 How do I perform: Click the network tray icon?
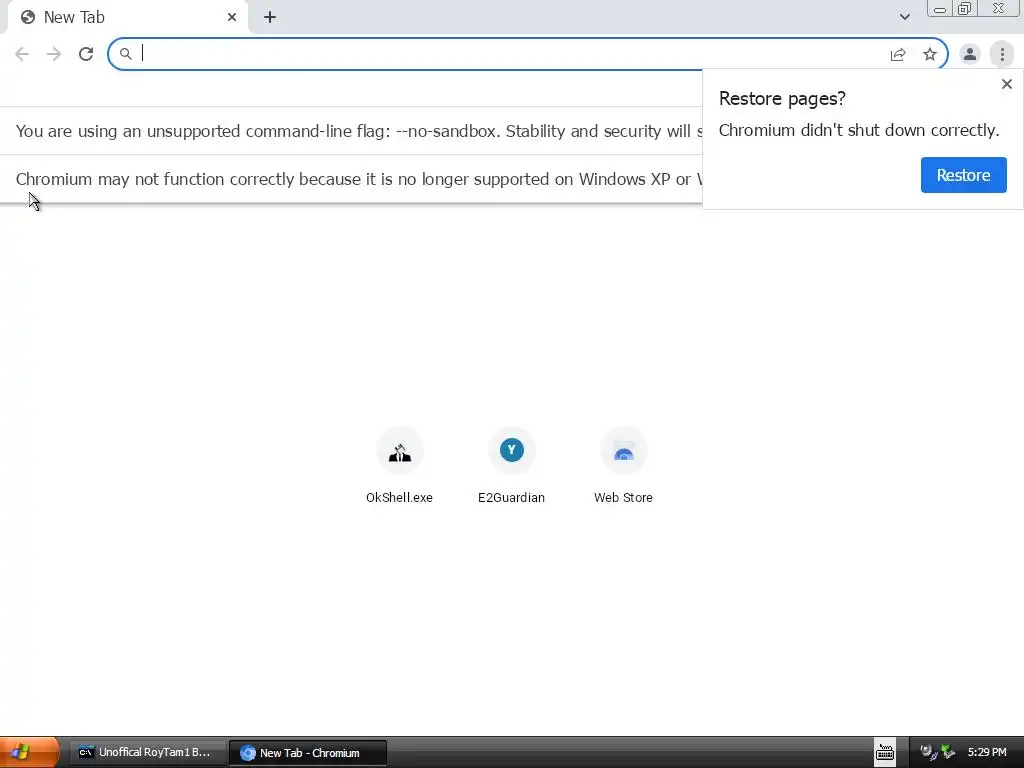coord(948,752)
